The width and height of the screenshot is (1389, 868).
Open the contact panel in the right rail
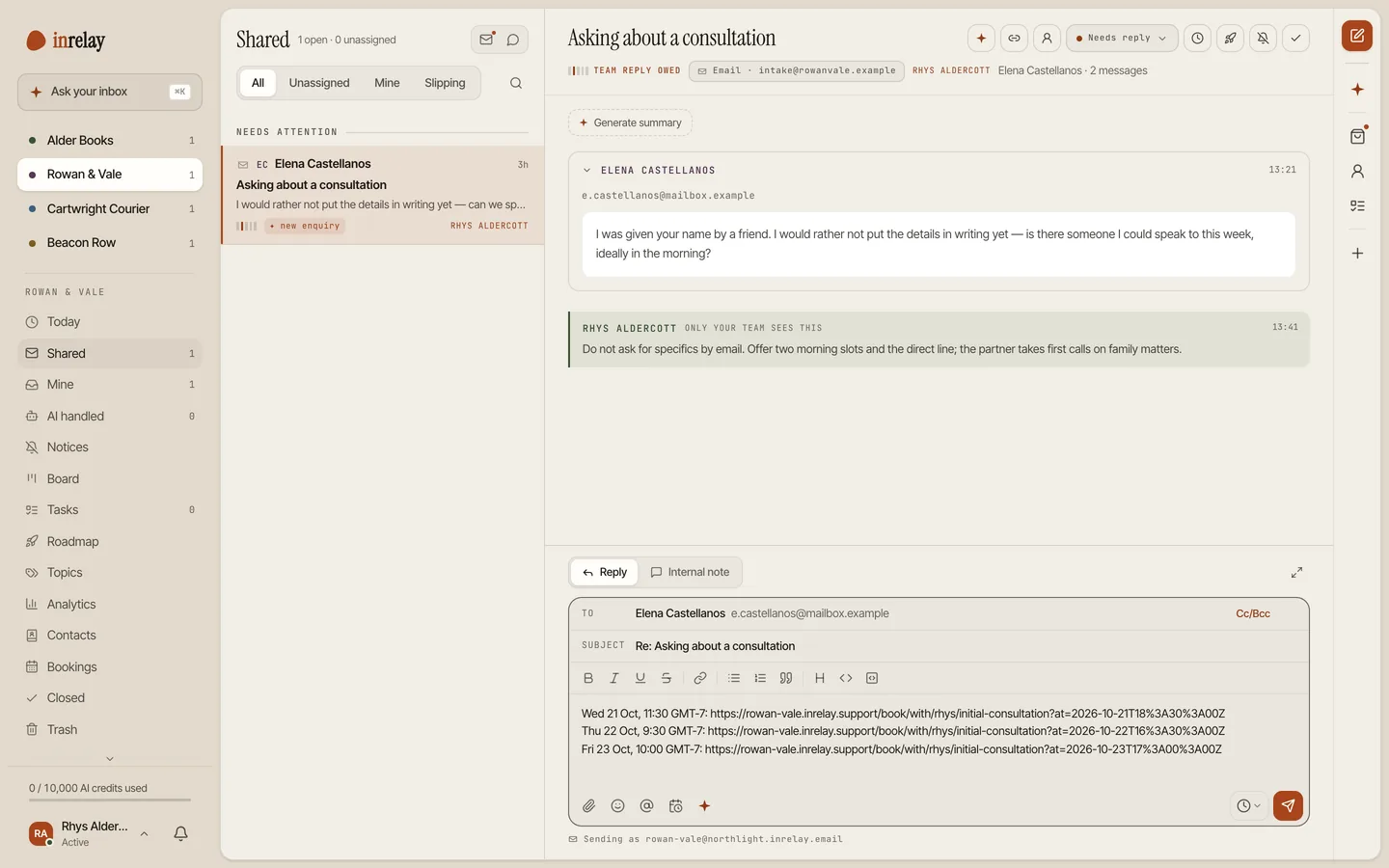[x=1357, y=172]
